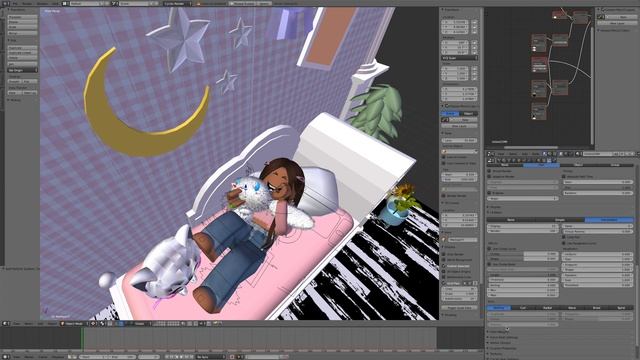The height and width of the screenshot is (360, 640).
Task: Click the Rotate button in tool shelf
Action: 22,22
